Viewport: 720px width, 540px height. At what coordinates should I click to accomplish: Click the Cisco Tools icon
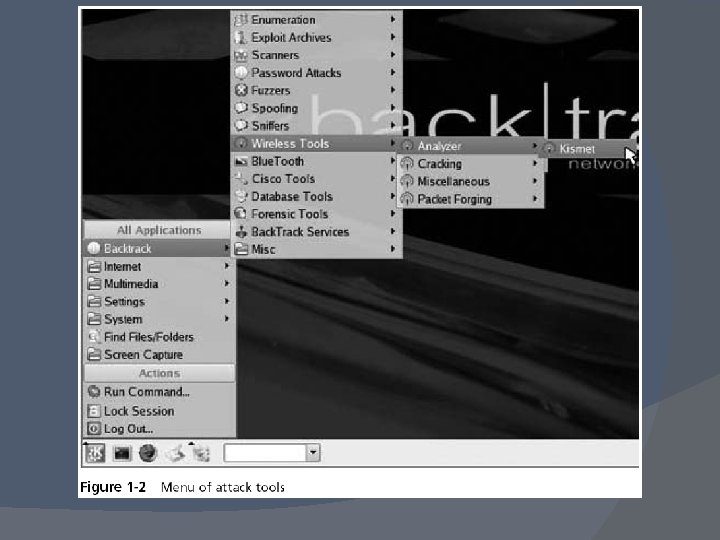(x=241, y=179)
